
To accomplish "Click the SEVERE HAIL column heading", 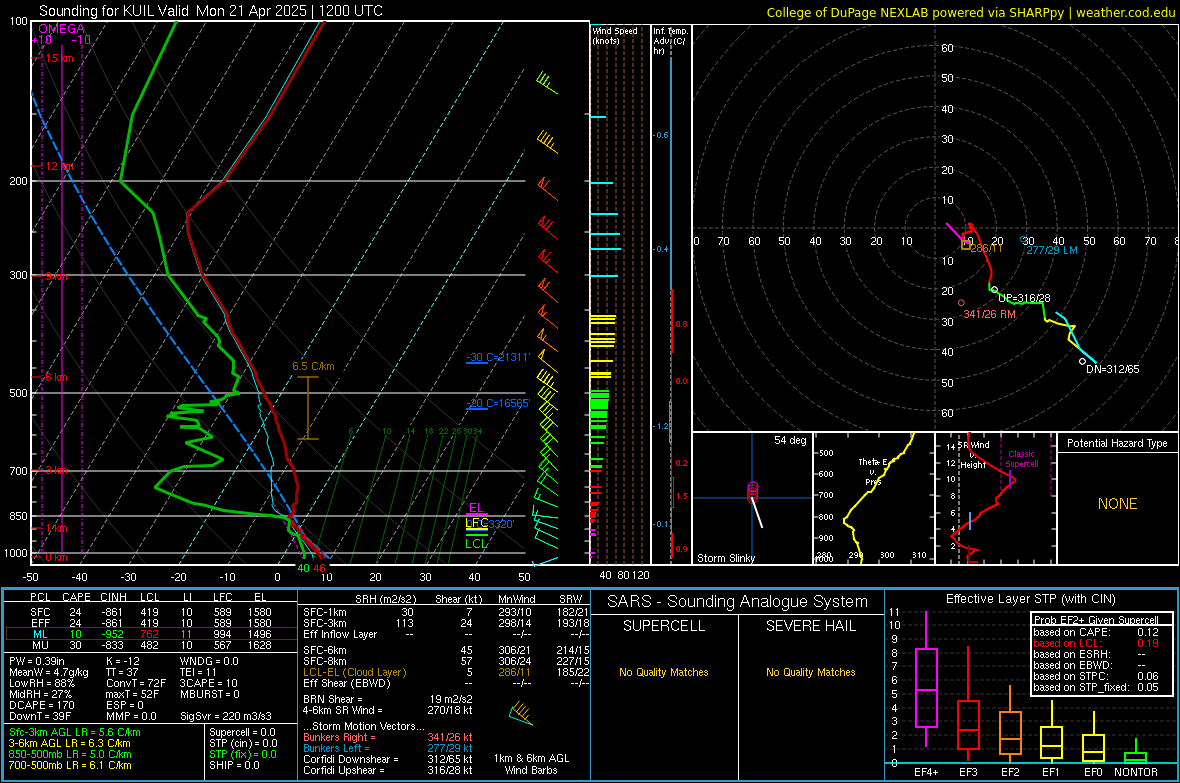I will (x=810, y=626).
